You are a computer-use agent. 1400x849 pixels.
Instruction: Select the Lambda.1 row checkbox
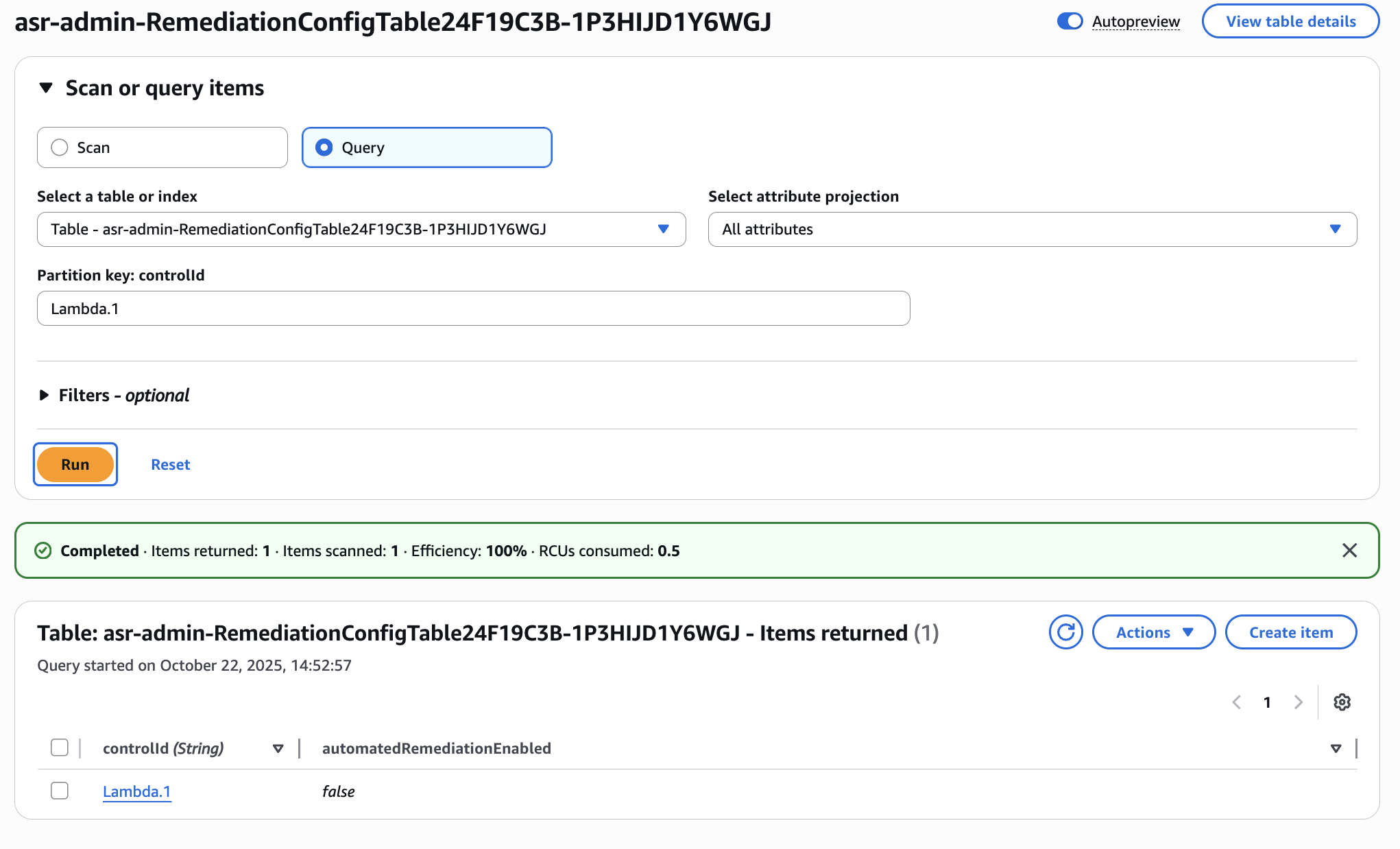(60, 791)
